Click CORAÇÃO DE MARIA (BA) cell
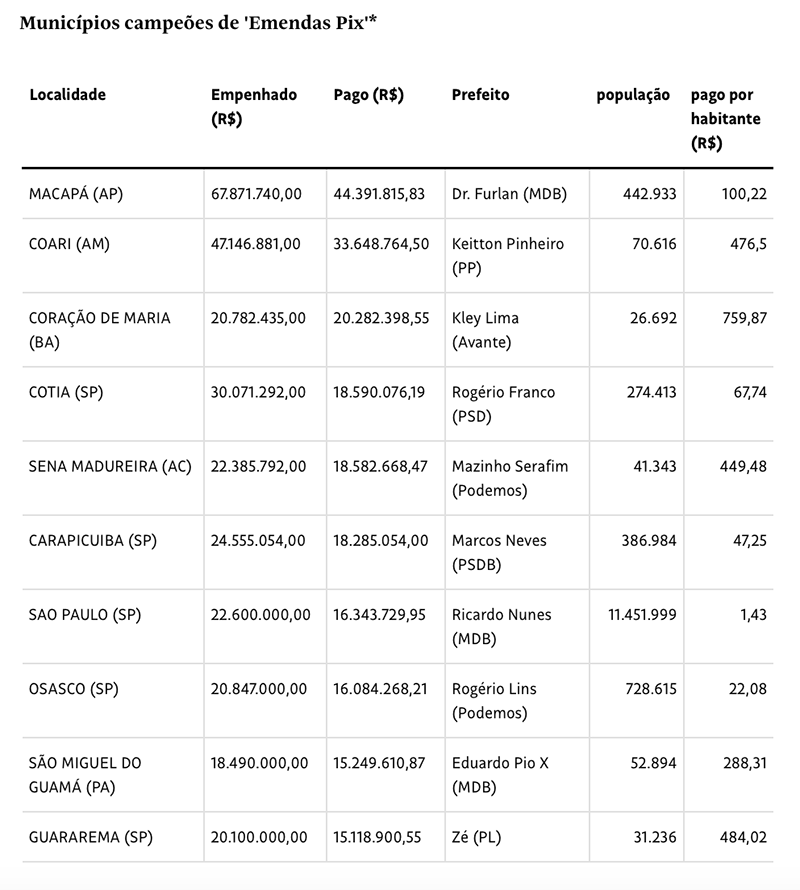The height and width of the screenshot is (890, 800). (99, 330)
